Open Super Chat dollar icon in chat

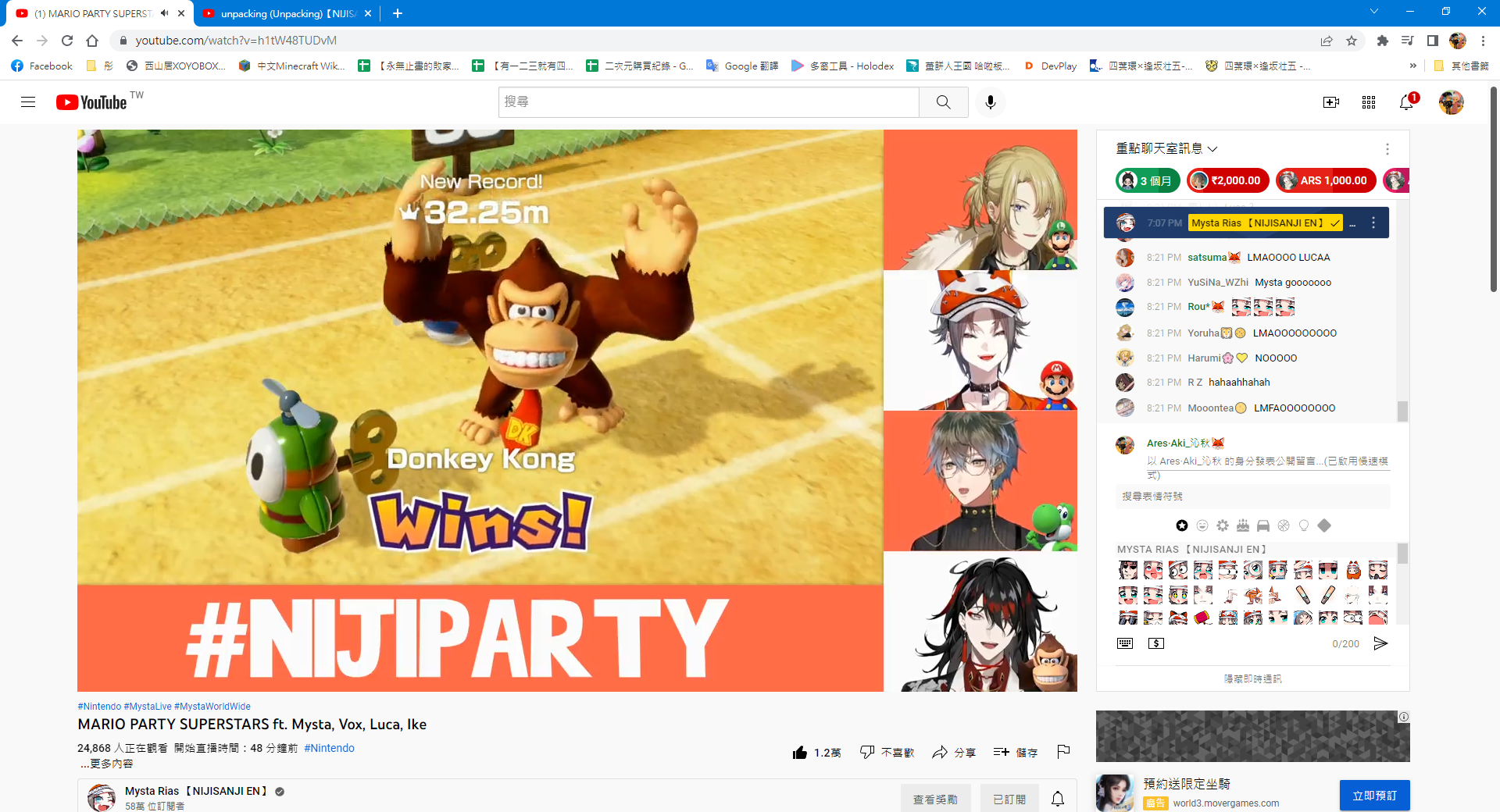1156,643
